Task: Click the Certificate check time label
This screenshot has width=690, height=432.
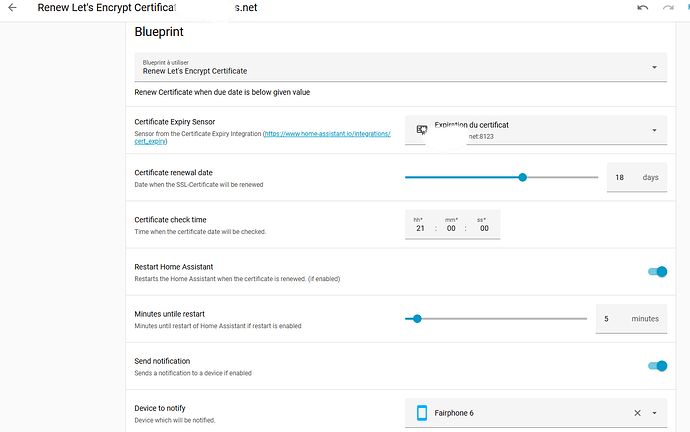Action: click(170, 220)
